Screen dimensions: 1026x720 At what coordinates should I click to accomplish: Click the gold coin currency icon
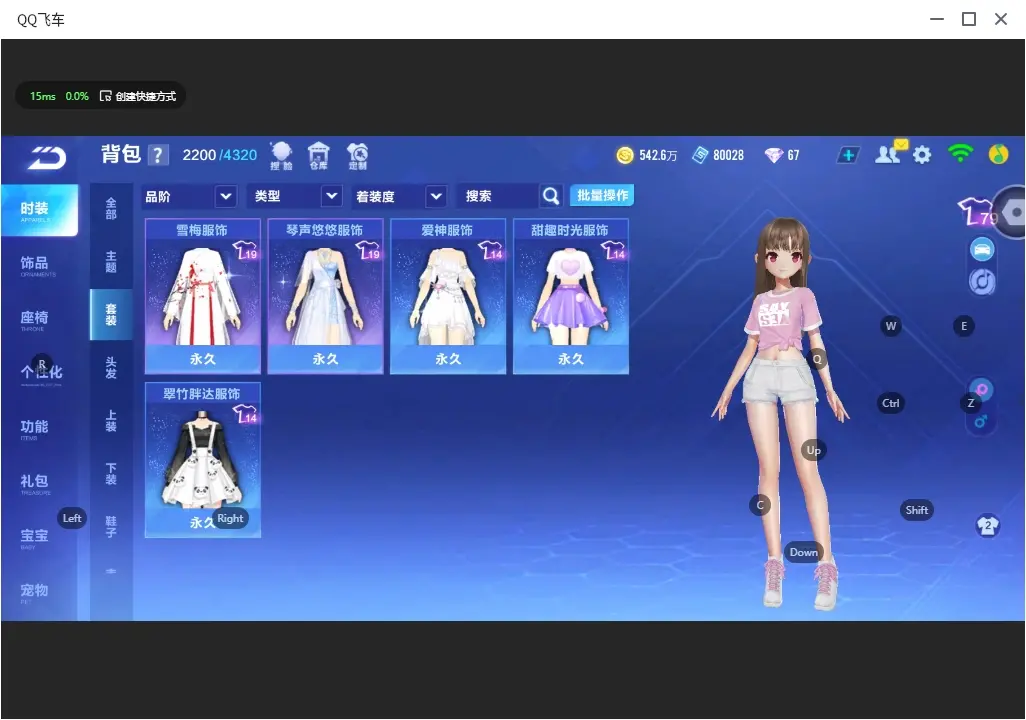[x=625, y=155]
